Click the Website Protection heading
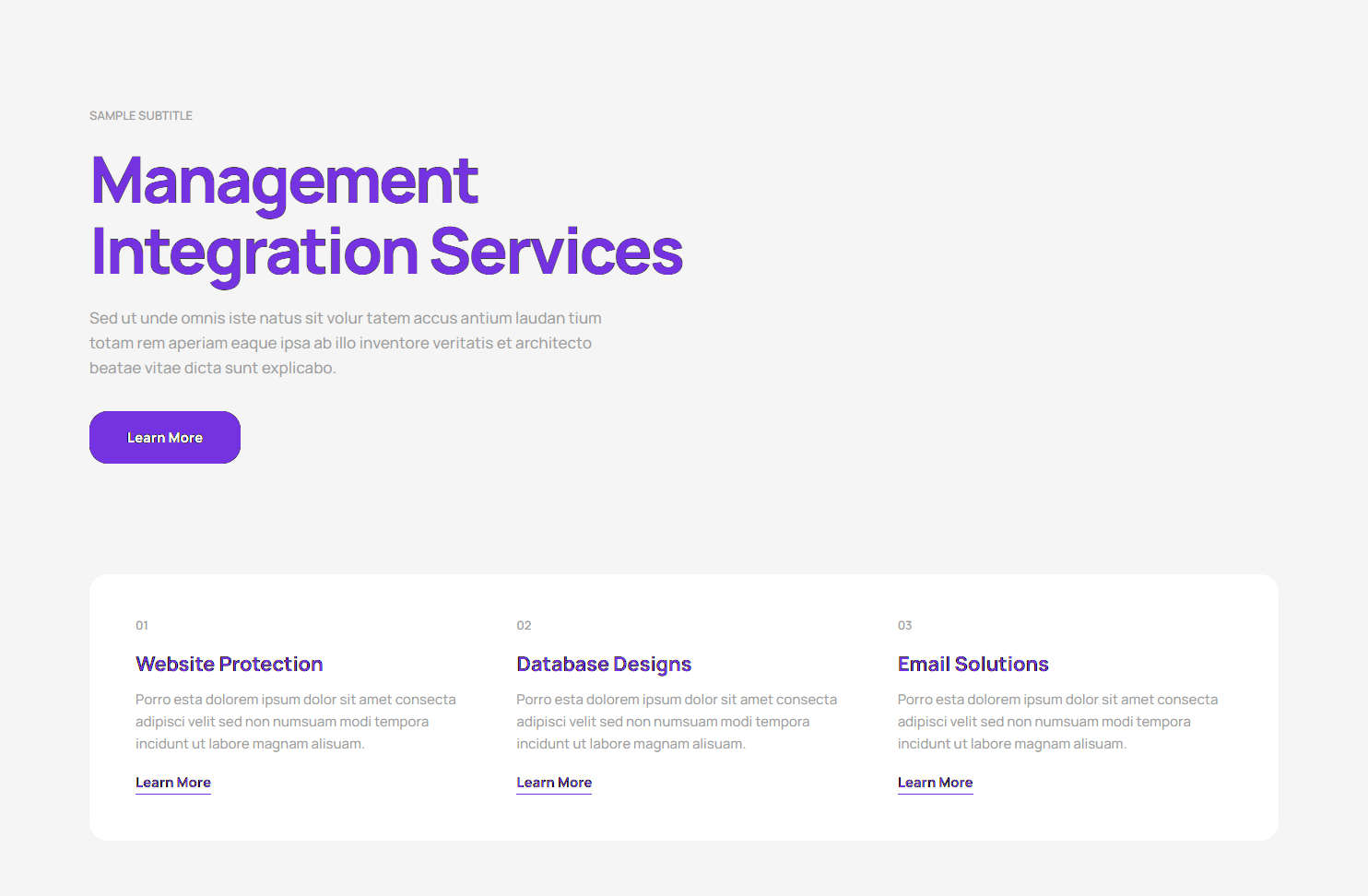The width and height of the screenshot is (1368, 896). pos(229,665)
